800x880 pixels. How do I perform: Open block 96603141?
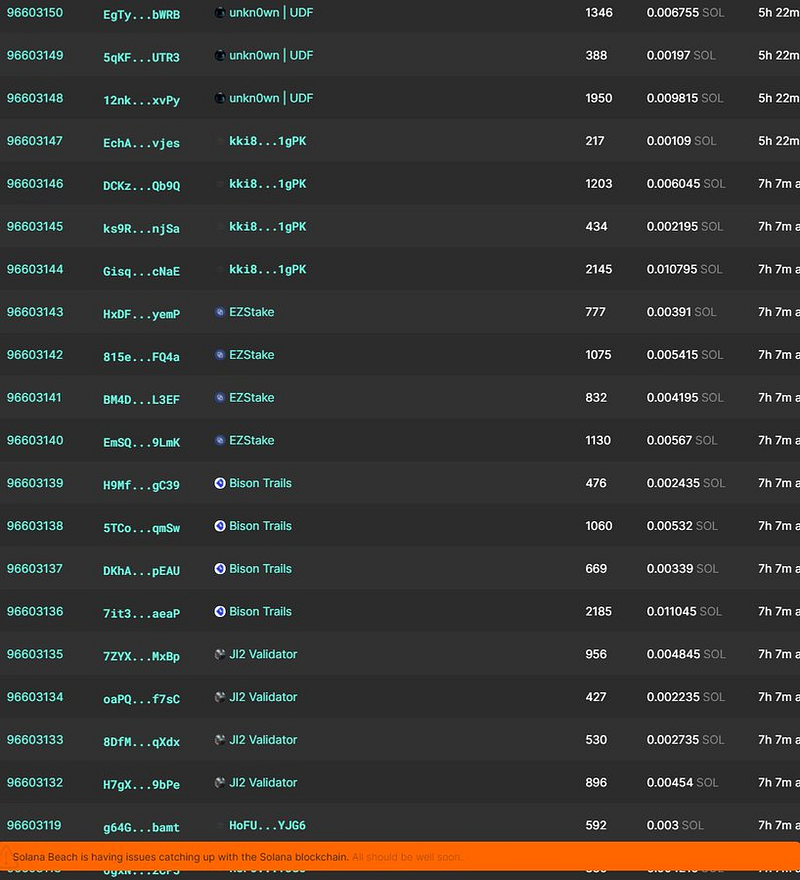[35, 397]
